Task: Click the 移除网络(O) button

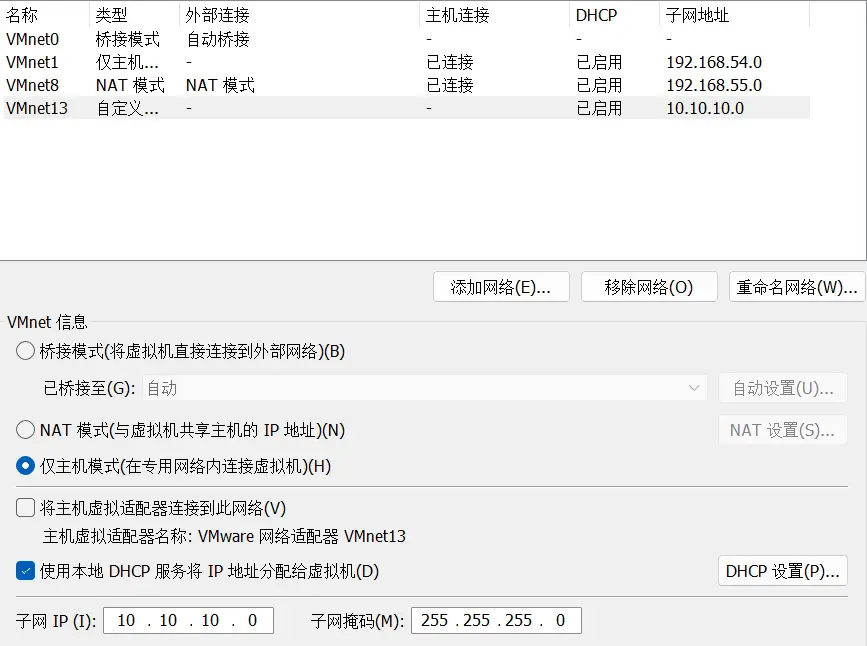Action: [x=649, y=287]
